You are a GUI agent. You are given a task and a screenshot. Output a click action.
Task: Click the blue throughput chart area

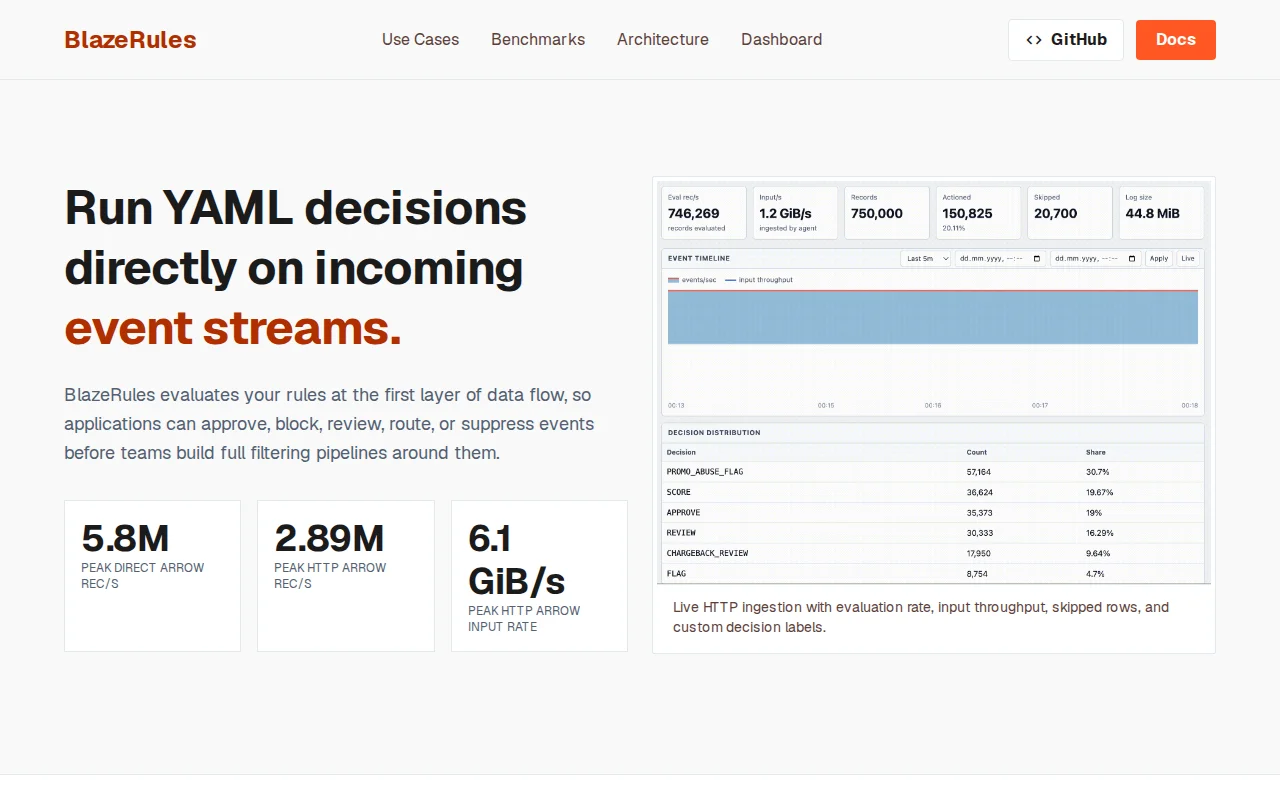933,317
